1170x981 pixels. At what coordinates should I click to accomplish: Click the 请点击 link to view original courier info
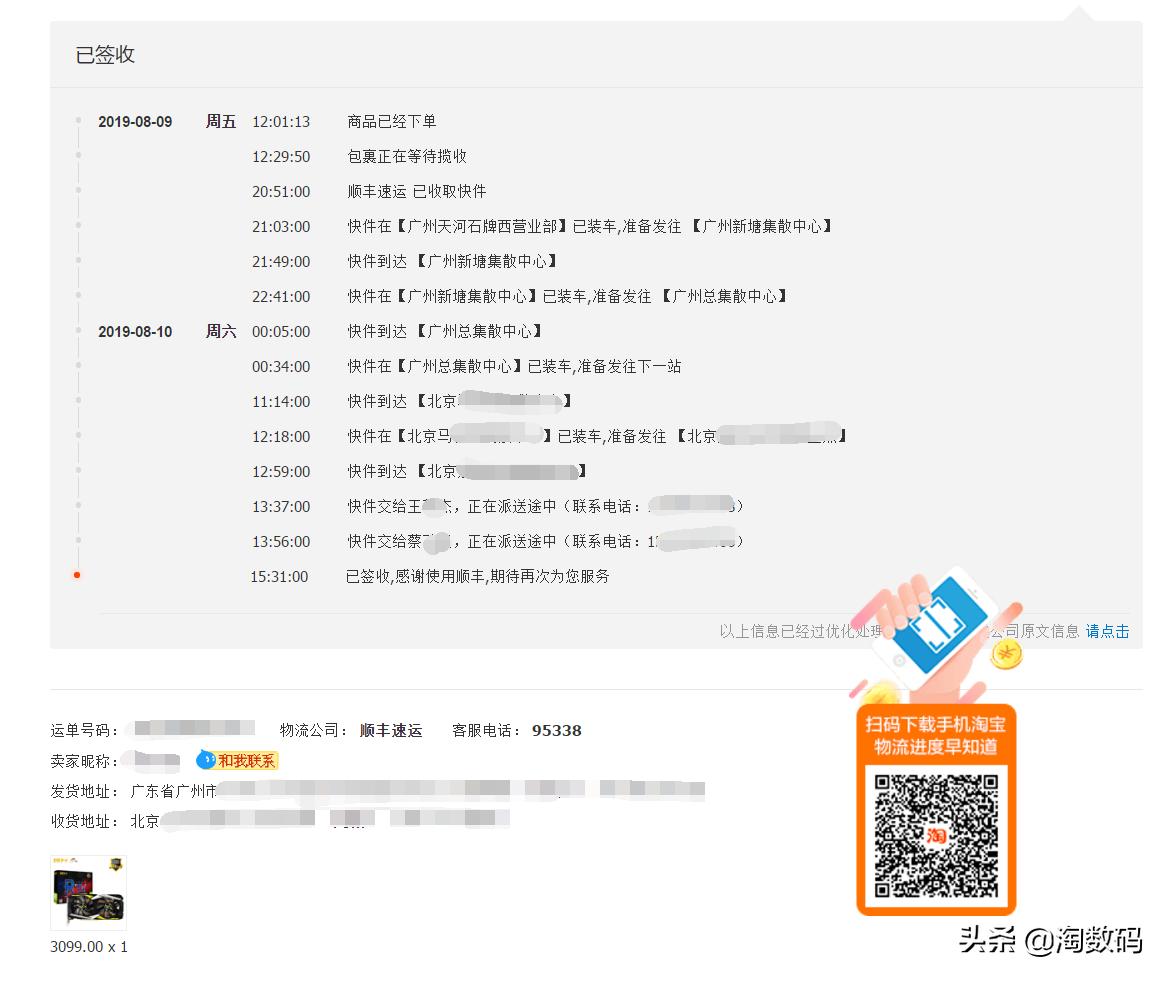[x=1107, y=631]
